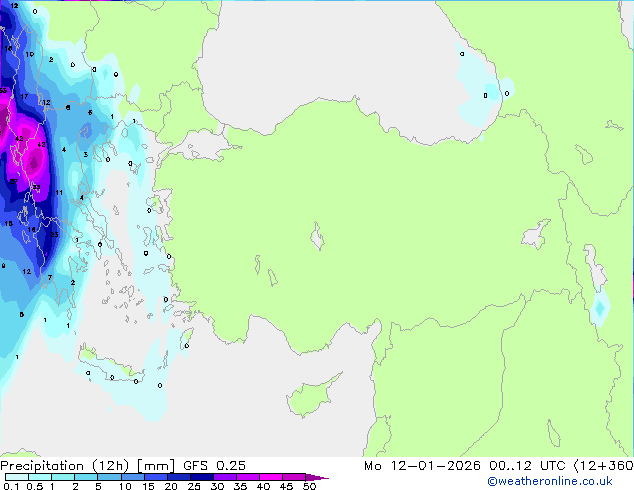Click the '30' legend scale label
The height and width of the screenshot is (490, 634).
[217, 486]
